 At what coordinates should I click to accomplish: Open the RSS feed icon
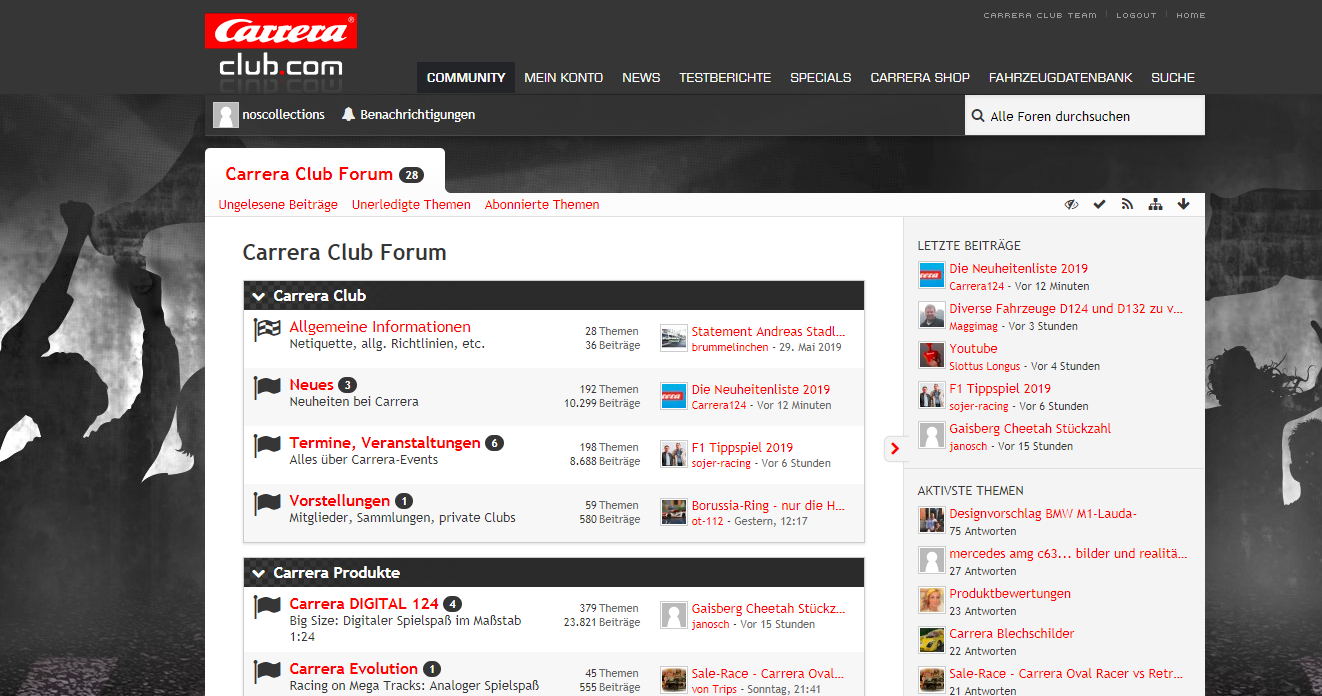pyautogui.click(x=1127, y=204)
